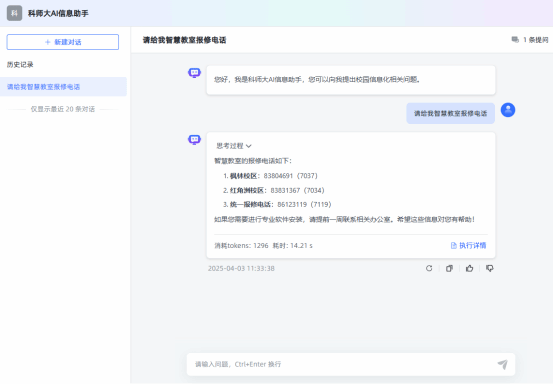Click the bot avatar beside the greeting message
The height and width of the screenshot is (384, 554).
[x=194, y=73]
